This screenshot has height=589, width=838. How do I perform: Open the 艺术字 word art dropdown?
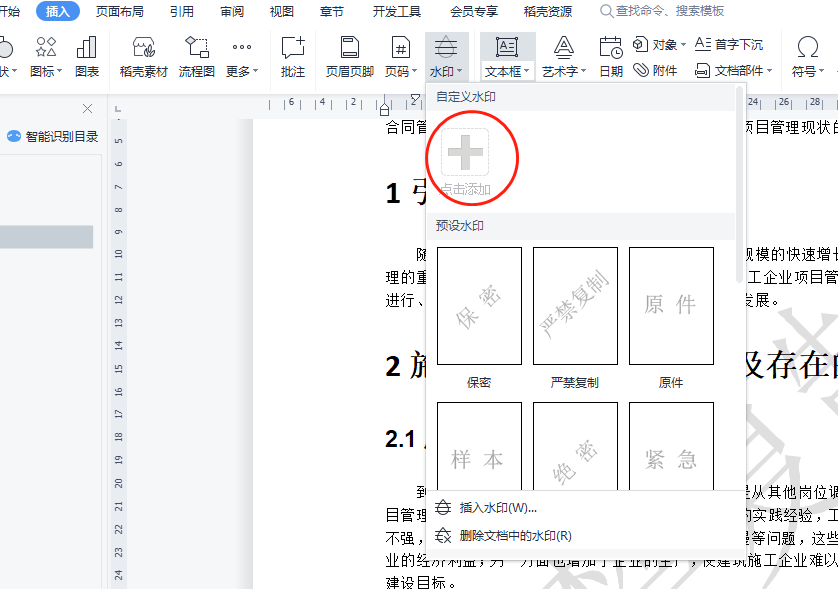coord(564,57)
